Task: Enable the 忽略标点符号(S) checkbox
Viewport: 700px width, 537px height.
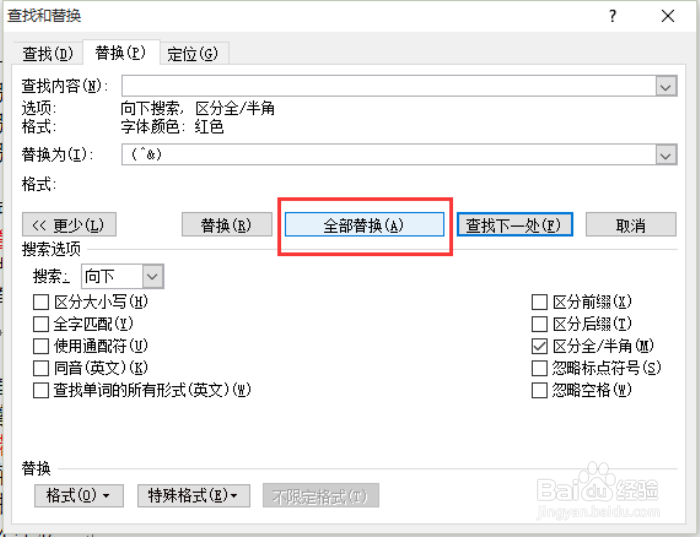Action: coord(540,368)
